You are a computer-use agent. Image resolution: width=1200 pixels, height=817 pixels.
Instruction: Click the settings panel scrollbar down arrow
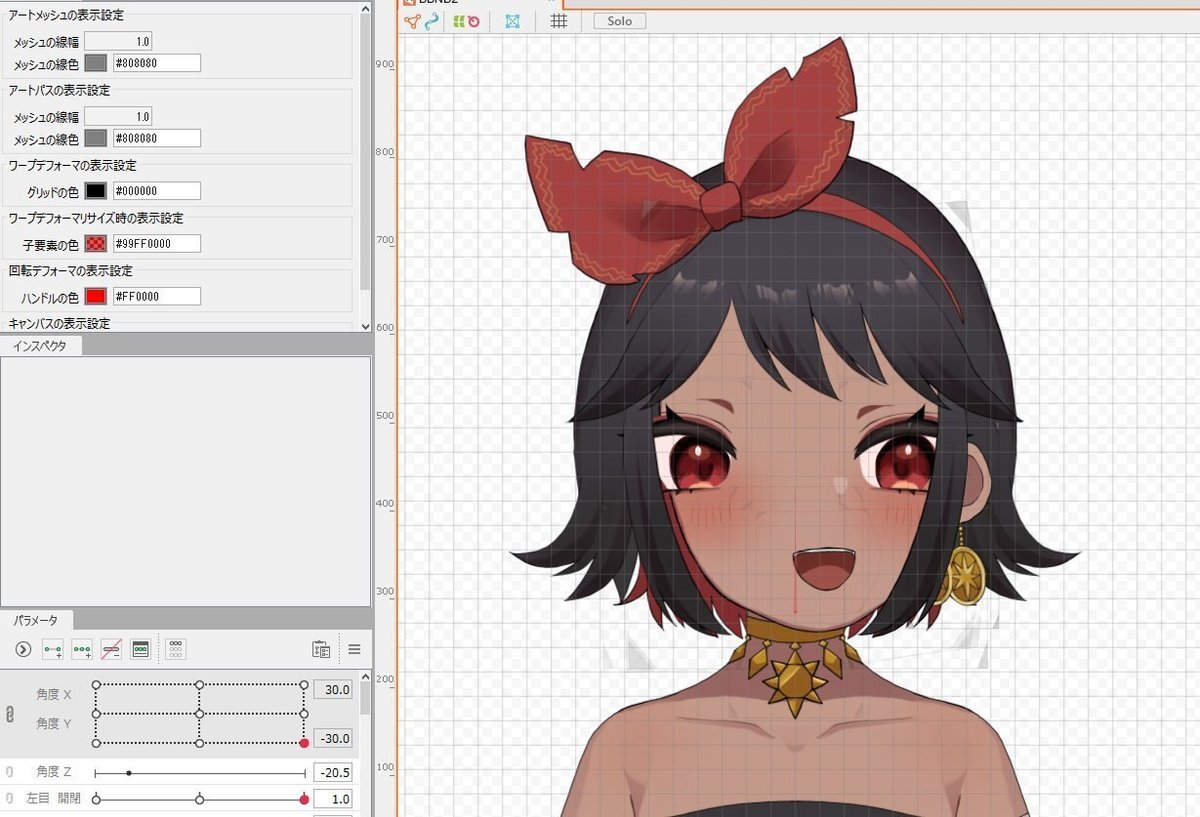[x=365, y=326]
